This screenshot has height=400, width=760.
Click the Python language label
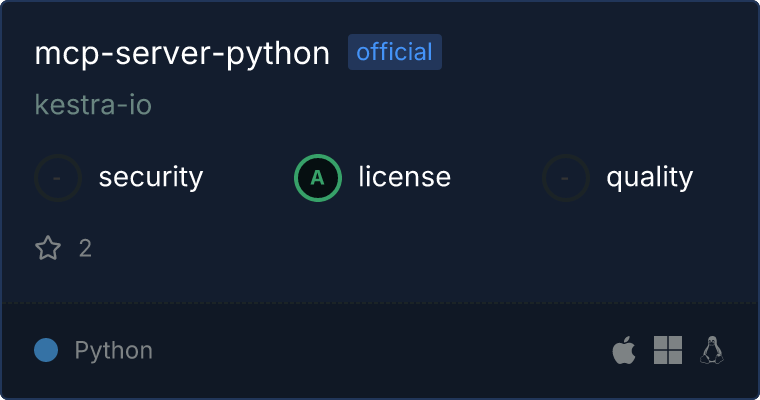coord(114,351)
